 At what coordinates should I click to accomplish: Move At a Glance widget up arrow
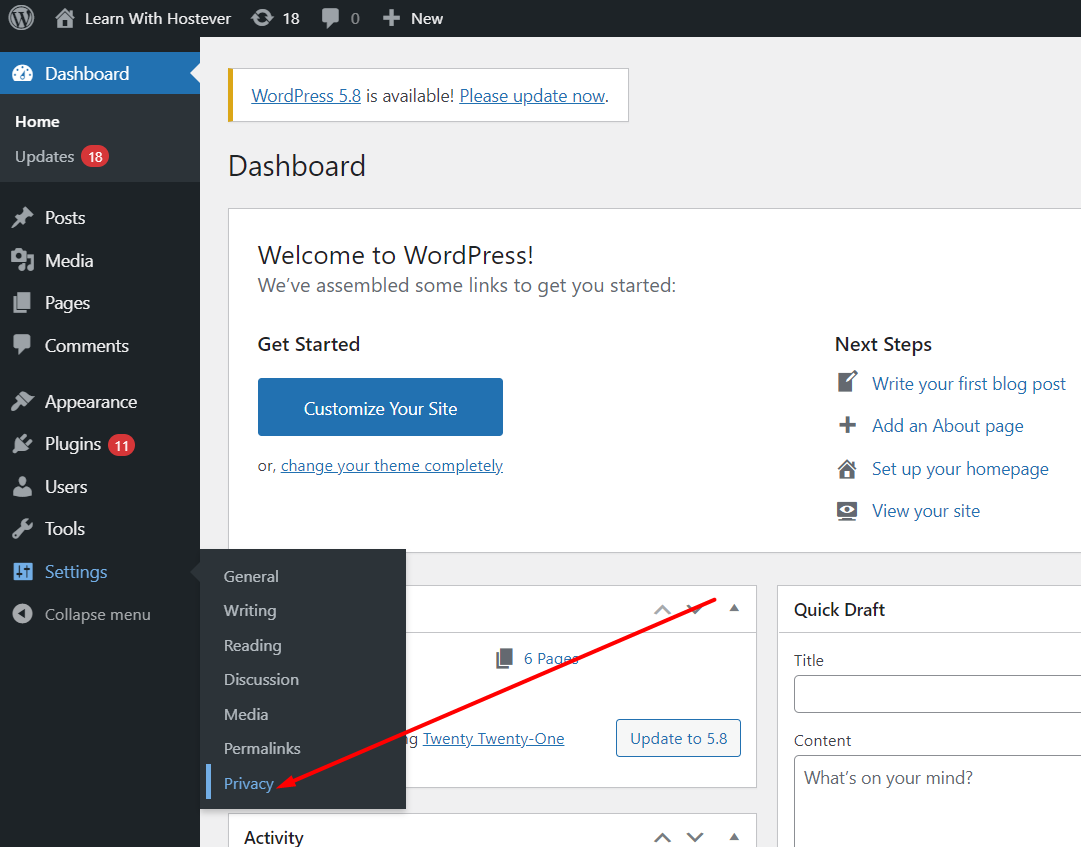click(663, 609)
